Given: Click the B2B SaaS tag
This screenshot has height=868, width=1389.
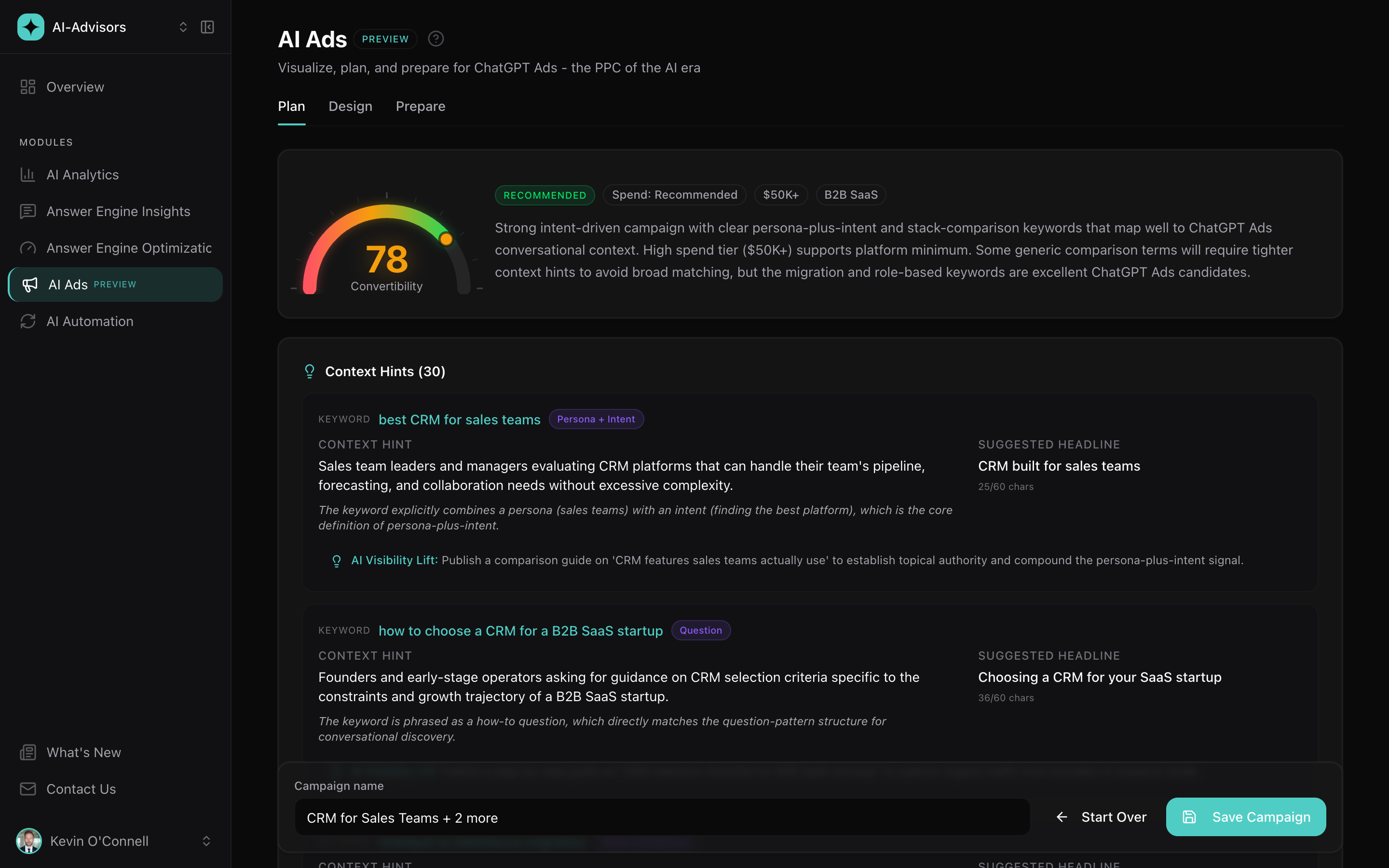Looking at the screenshot, I should pos(851,195).
